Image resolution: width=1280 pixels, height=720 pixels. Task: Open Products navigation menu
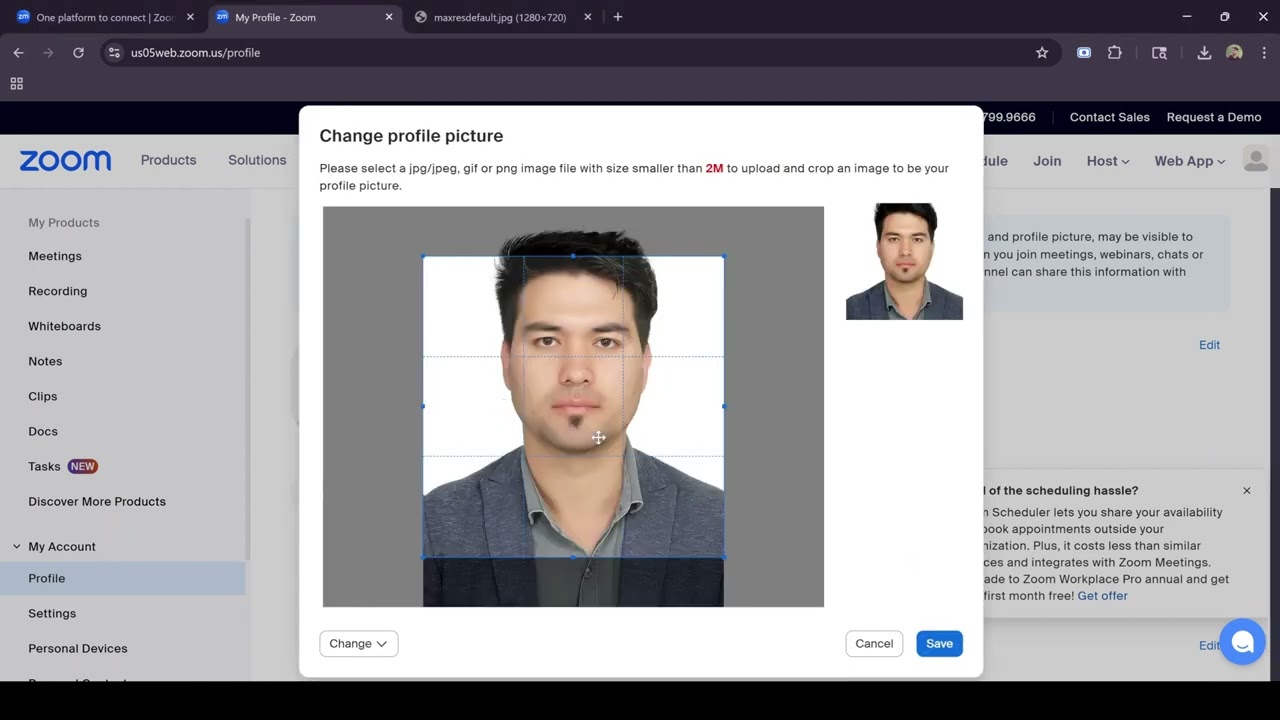(168, 160)
